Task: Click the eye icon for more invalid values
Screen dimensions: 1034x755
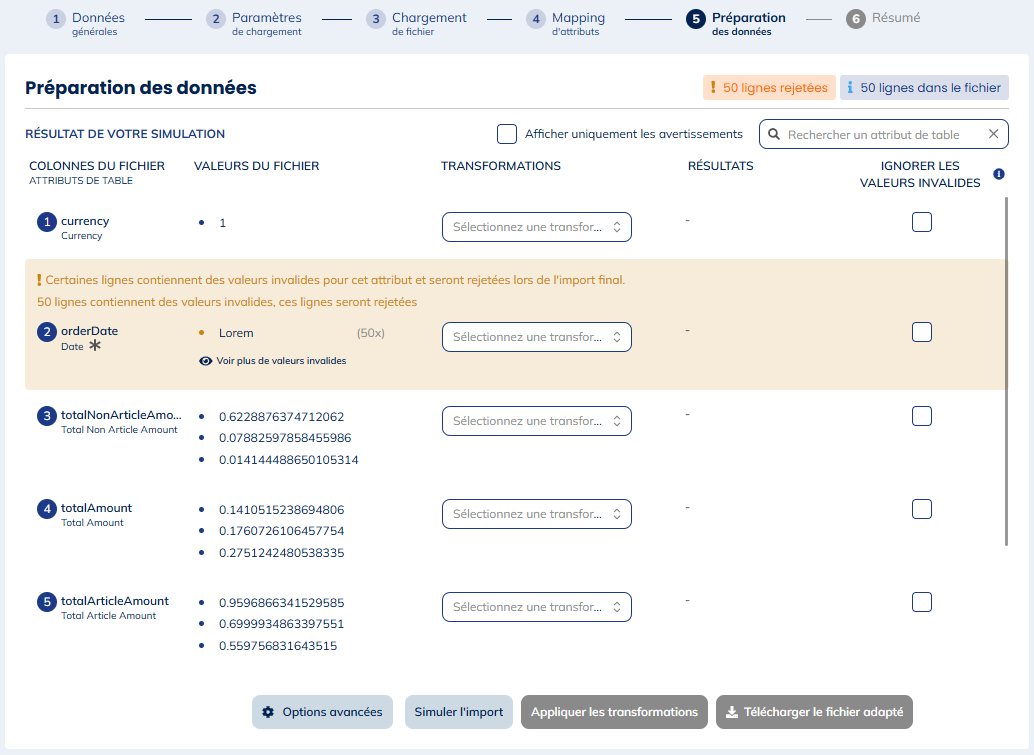Action: (206, 361)
